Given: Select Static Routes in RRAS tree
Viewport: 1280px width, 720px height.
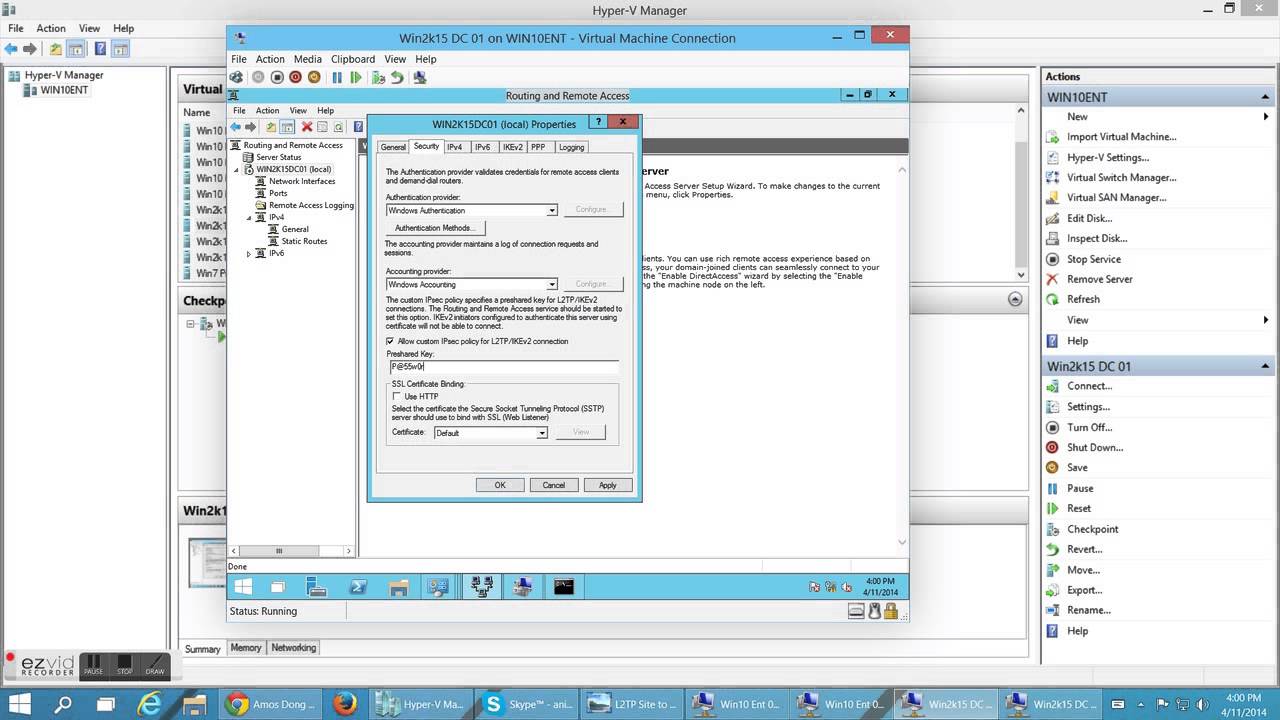Looking at the screenshot, I should tap(304, 241).
